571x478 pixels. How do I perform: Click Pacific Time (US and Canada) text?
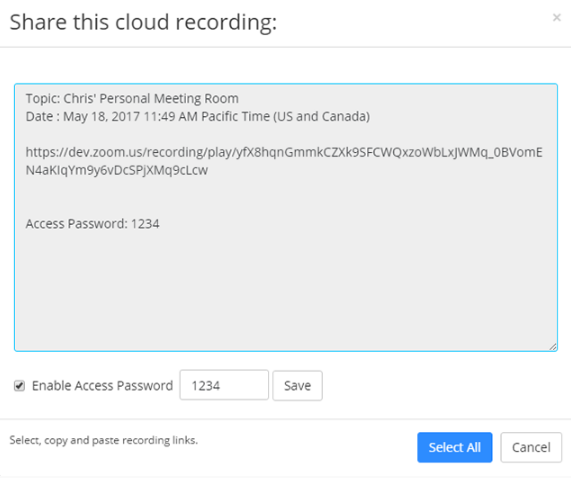click(286, 116)
